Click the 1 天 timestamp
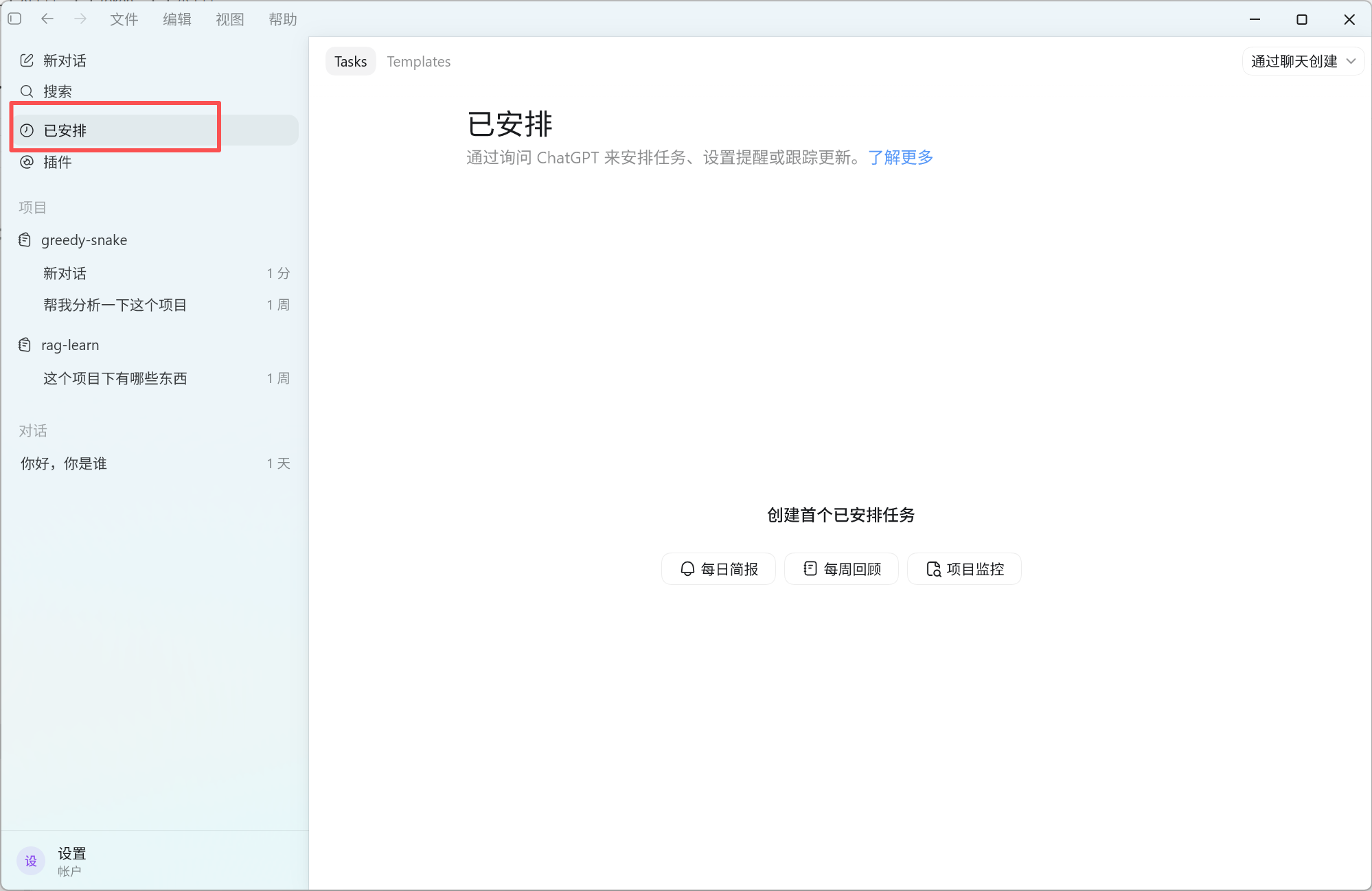The image size is (1372, 891). click(x=278, y=463)
